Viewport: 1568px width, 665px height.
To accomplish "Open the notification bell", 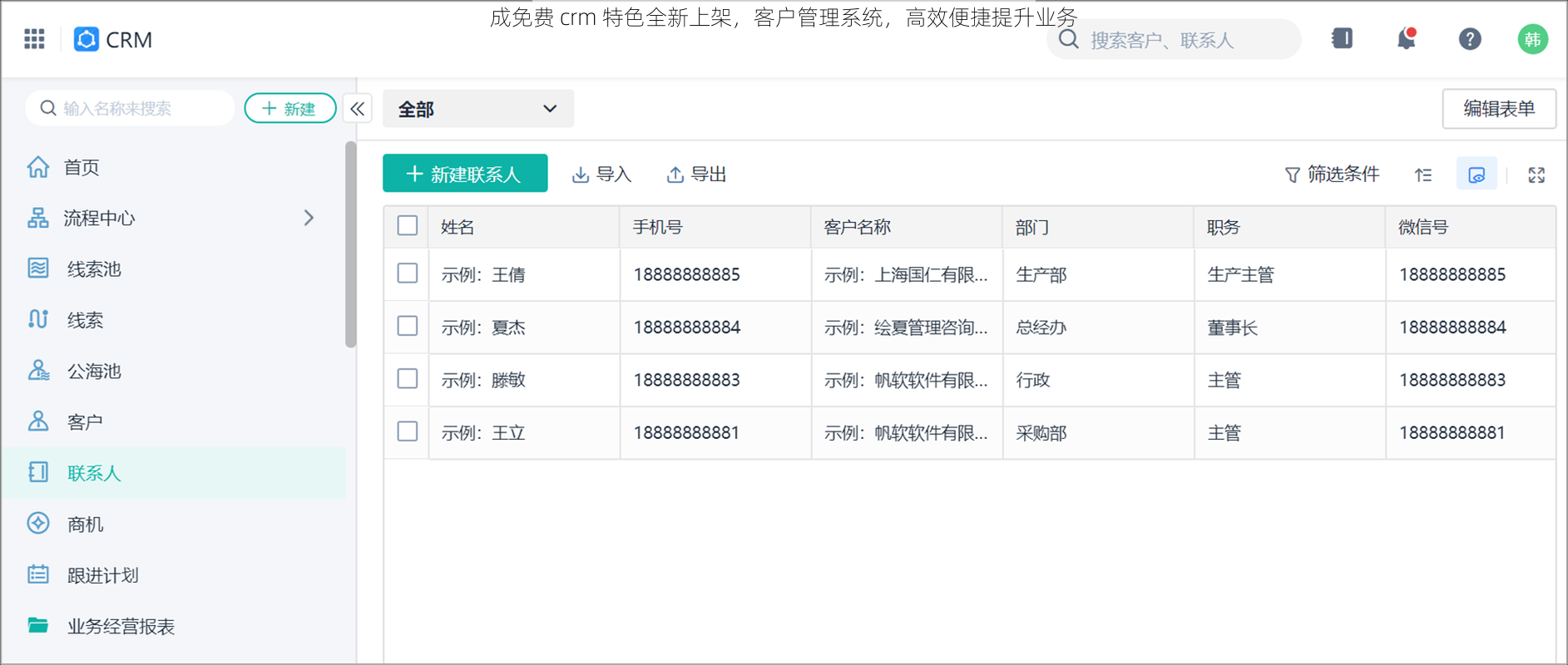I will click(1406, 39).
